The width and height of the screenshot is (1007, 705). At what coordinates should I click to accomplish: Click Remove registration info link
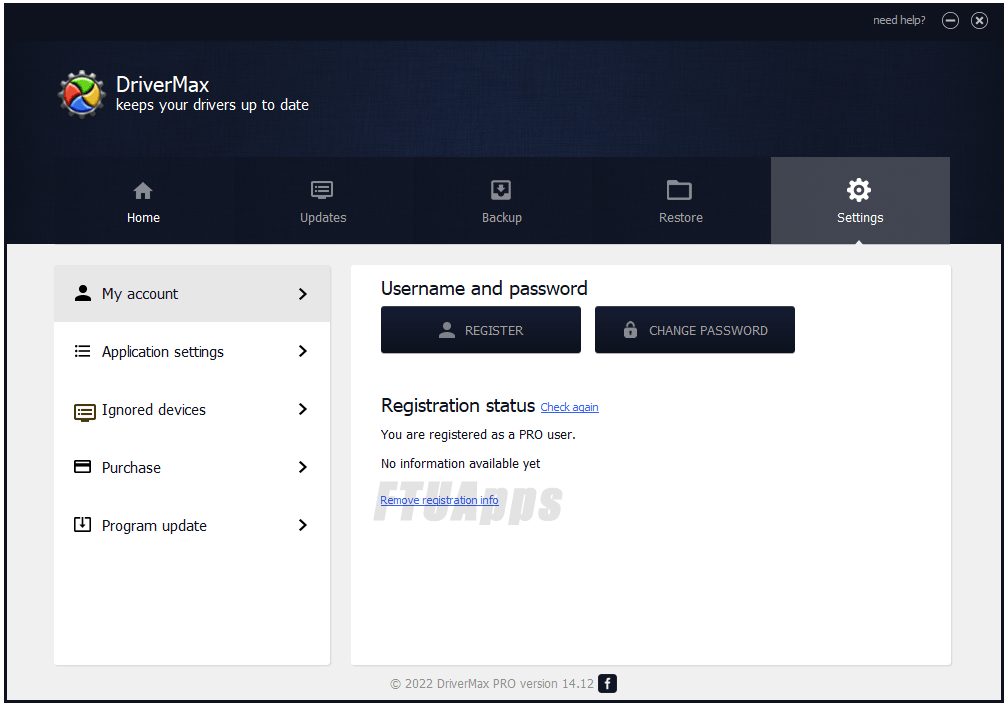click(x=439, y=500)
